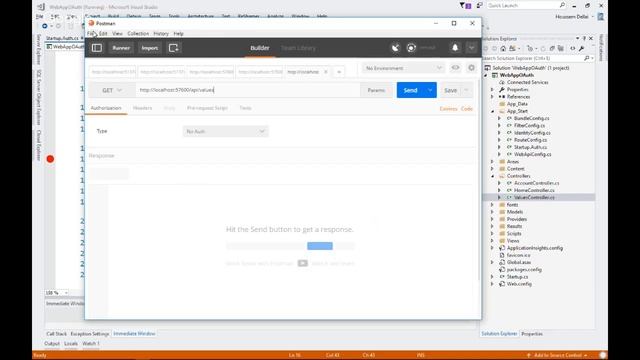Select AccountController.cs in Solution Explorer
This screenshot has height=360, width=640.
click(x=536, y=183)
